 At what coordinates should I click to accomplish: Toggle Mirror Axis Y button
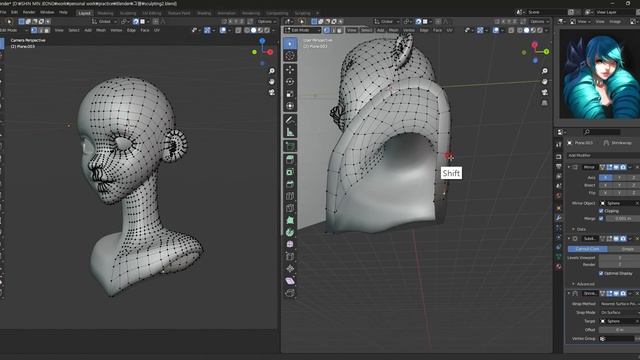click(x=619, y=178)
